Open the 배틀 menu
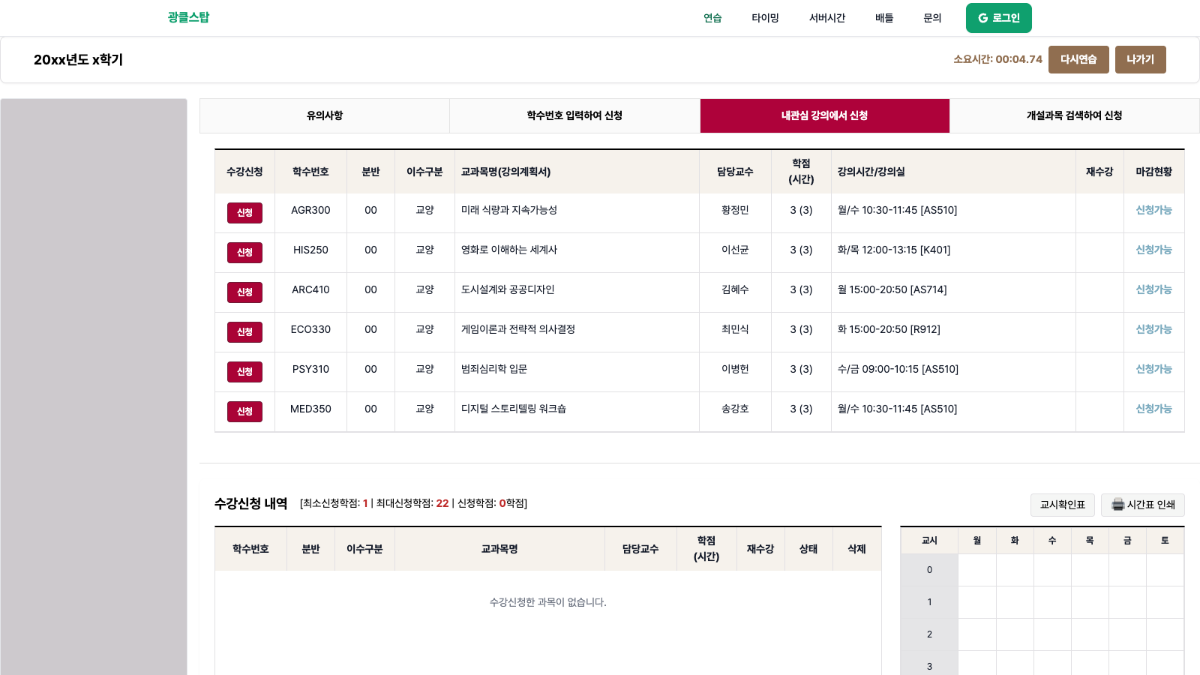This screenshot has height=675, width=1200. tap(884, 18)
